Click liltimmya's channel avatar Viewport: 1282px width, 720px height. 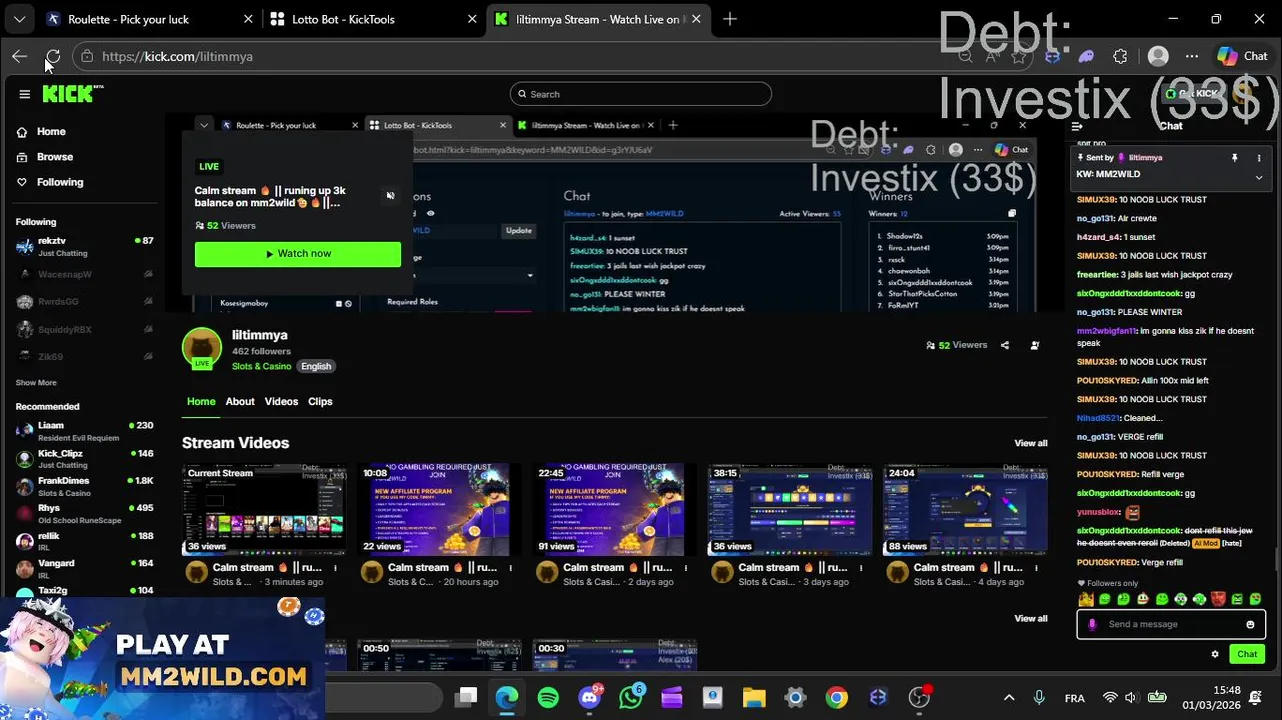[202, 348]
